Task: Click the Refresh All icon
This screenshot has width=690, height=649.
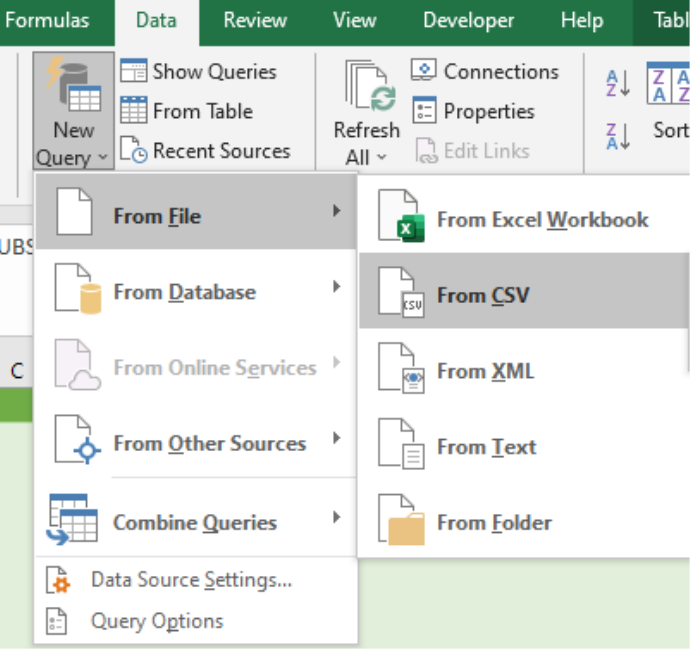Action: point(370,85)
